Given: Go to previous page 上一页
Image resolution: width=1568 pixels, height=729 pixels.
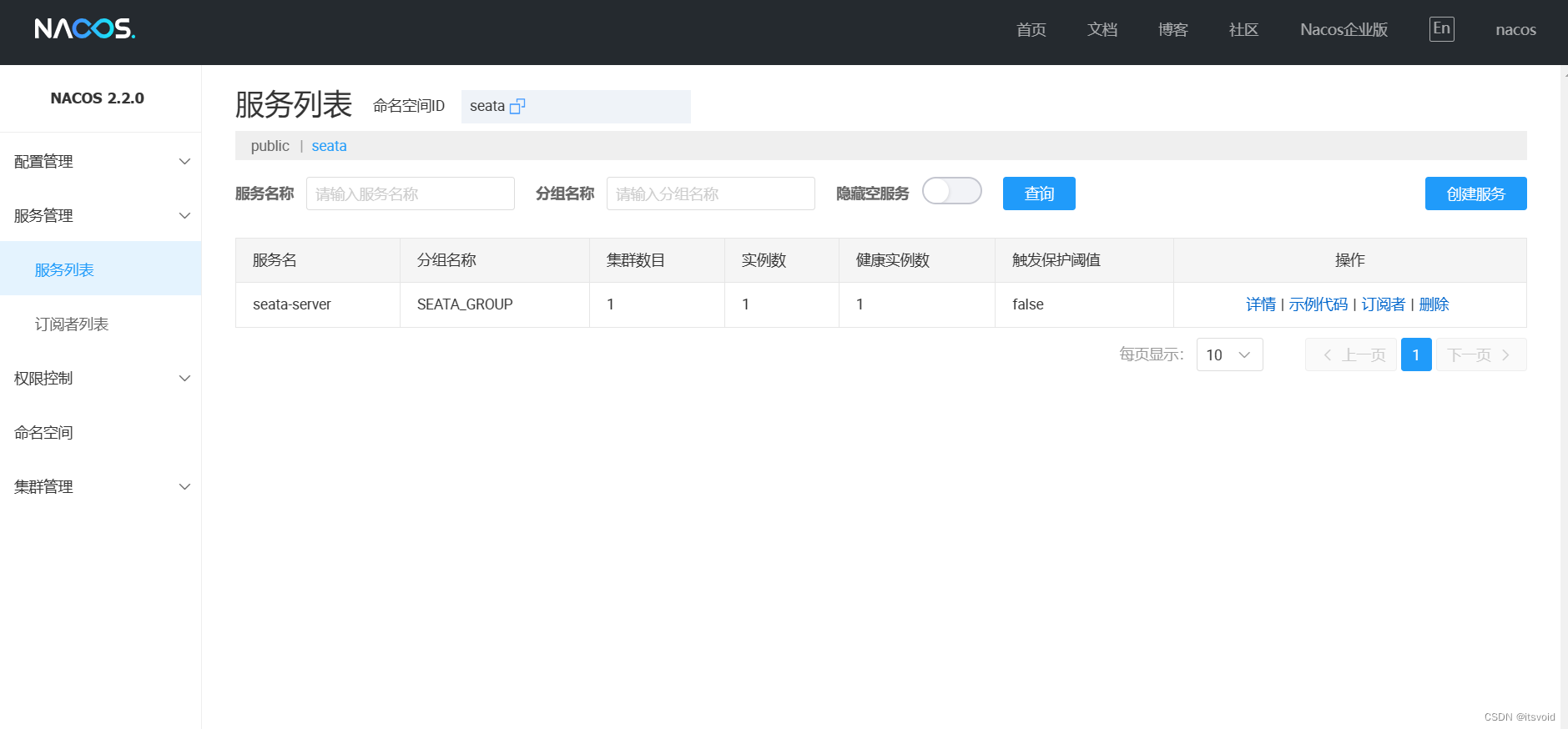Looking at the screenshot, I should click(1351, 354).
